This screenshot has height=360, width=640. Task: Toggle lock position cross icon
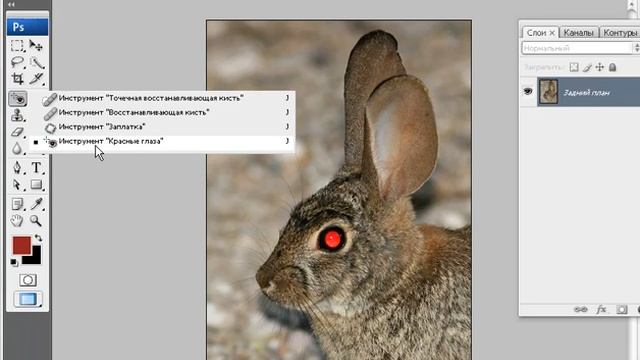pyautogui.click(x=600, y=67)
